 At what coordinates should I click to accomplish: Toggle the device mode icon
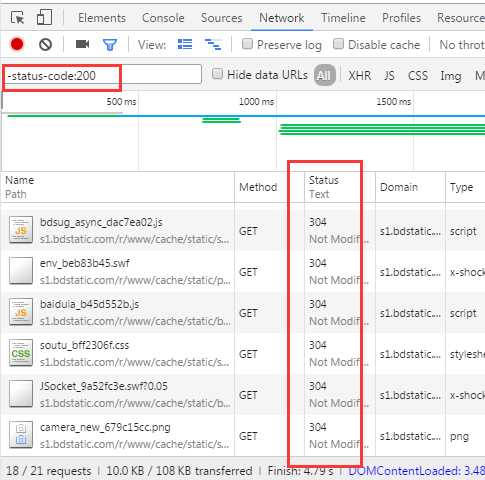[44, 17]
